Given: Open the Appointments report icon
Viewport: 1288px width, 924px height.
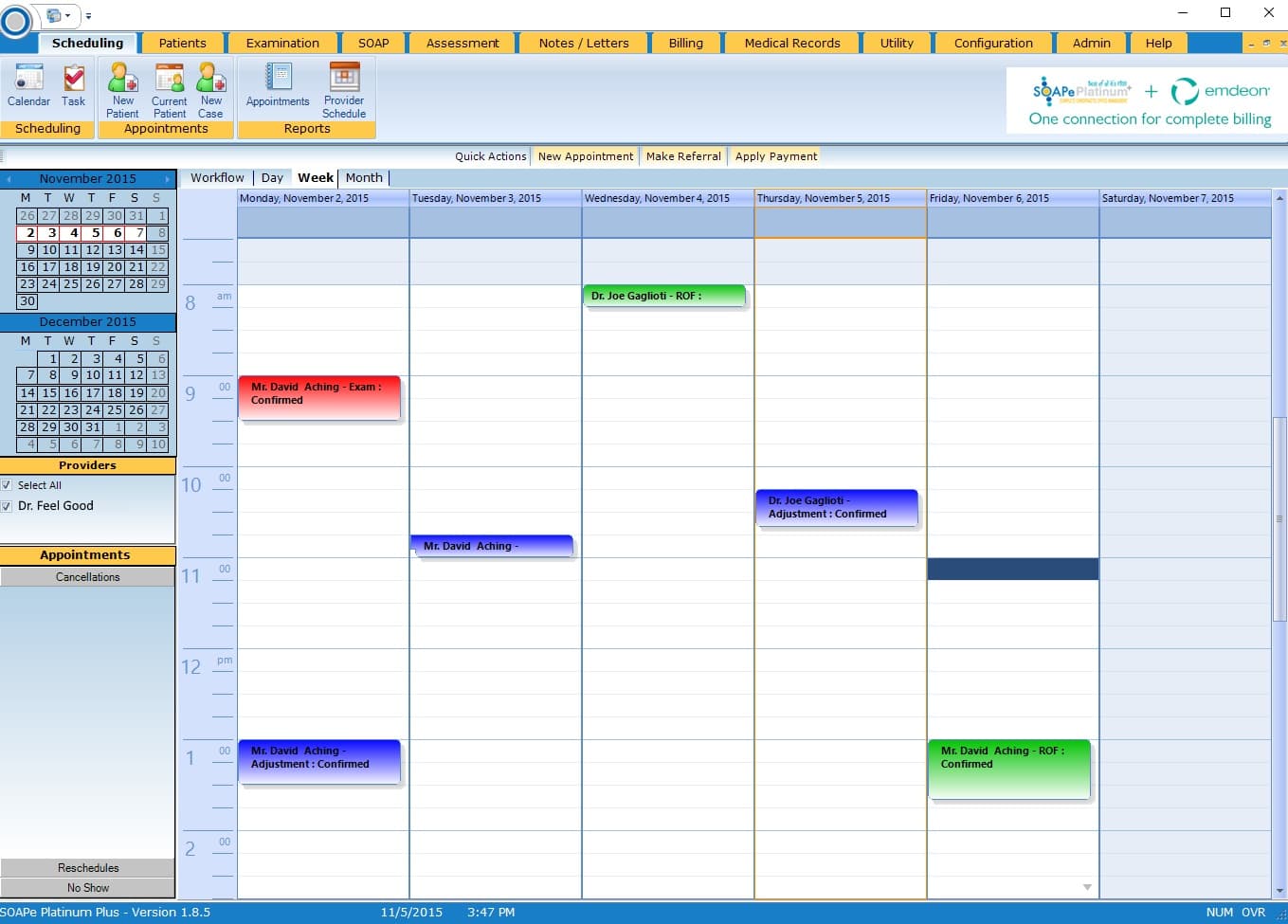Looking at the screenshot, I should [x=278, y=85].
